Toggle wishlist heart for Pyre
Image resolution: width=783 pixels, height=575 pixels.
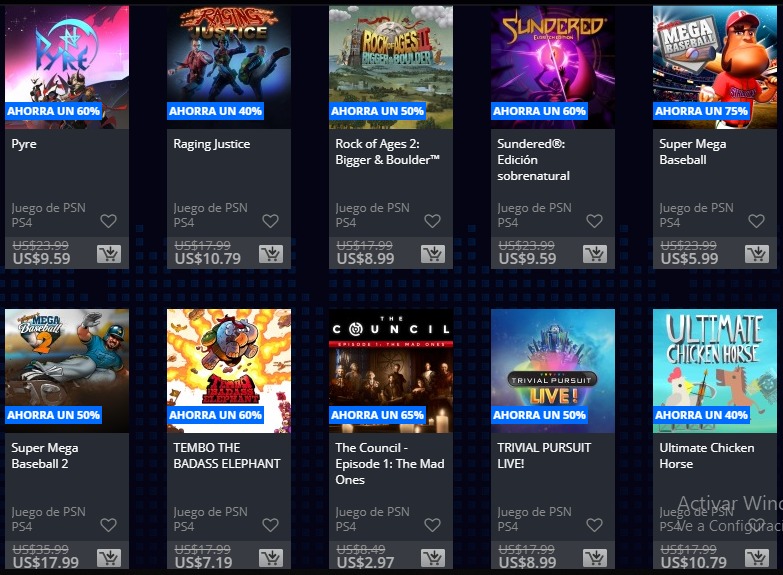108,221
